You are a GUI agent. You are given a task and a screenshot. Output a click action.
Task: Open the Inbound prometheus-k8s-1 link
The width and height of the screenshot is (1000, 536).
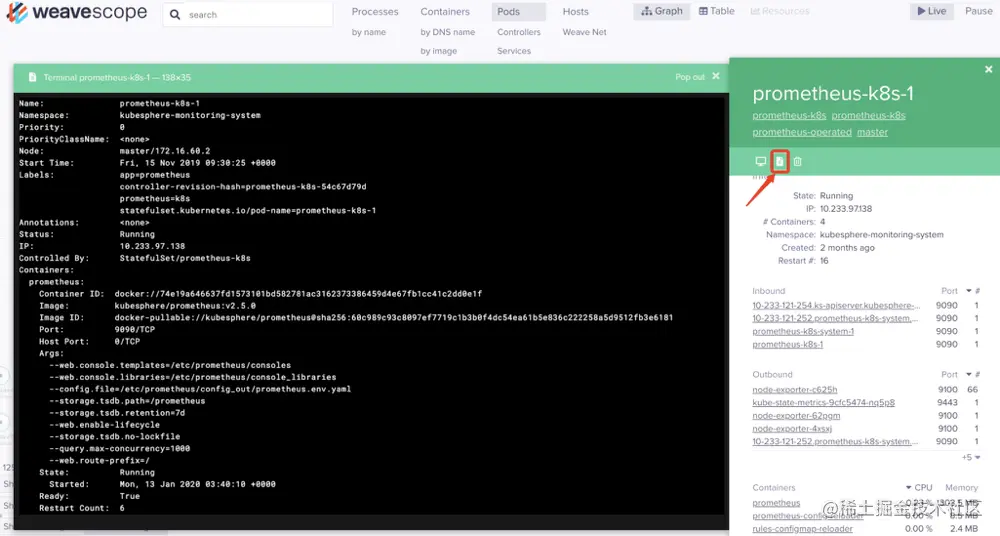[787, 344]
